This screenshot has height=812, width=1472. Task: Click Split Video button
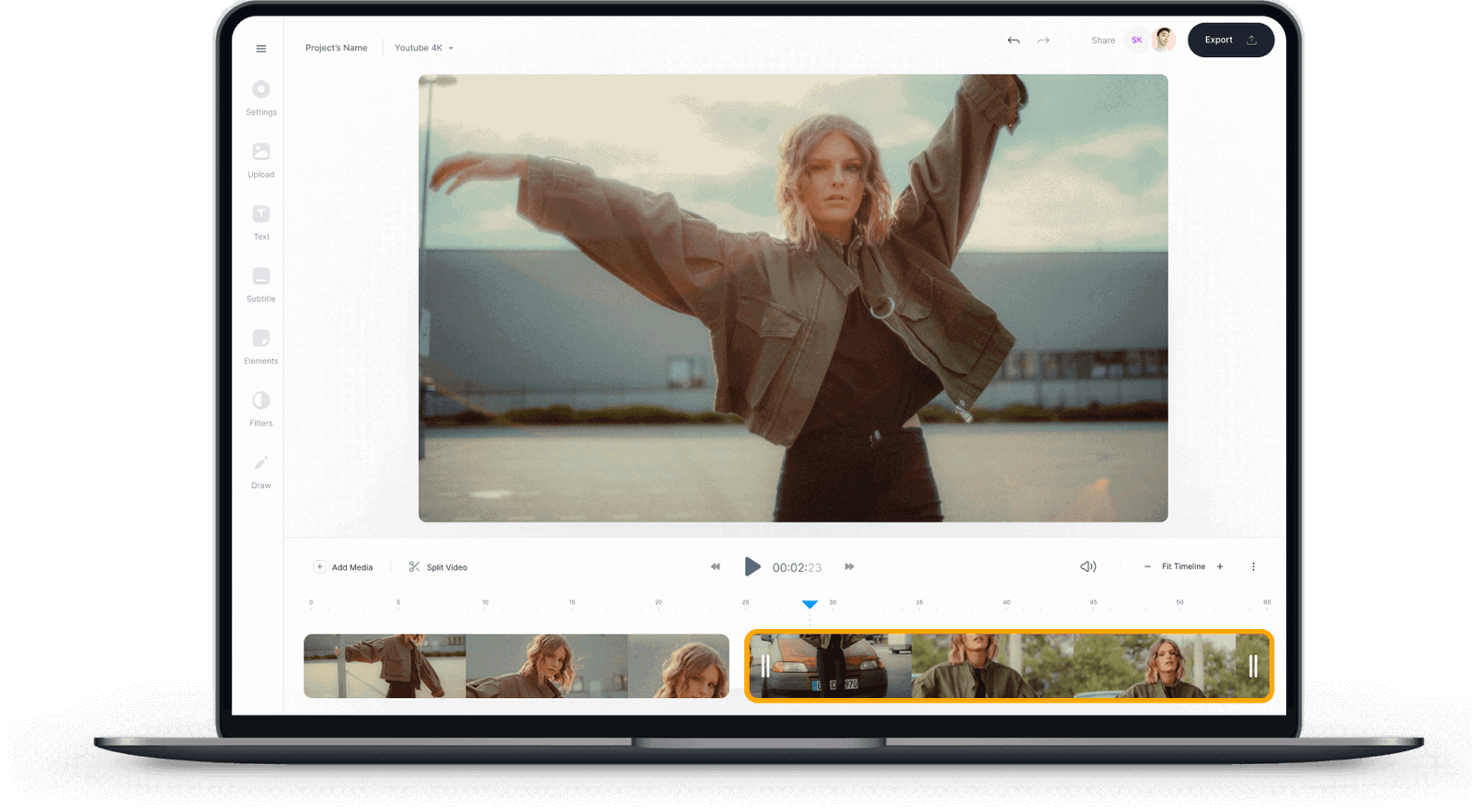(438, 567)
